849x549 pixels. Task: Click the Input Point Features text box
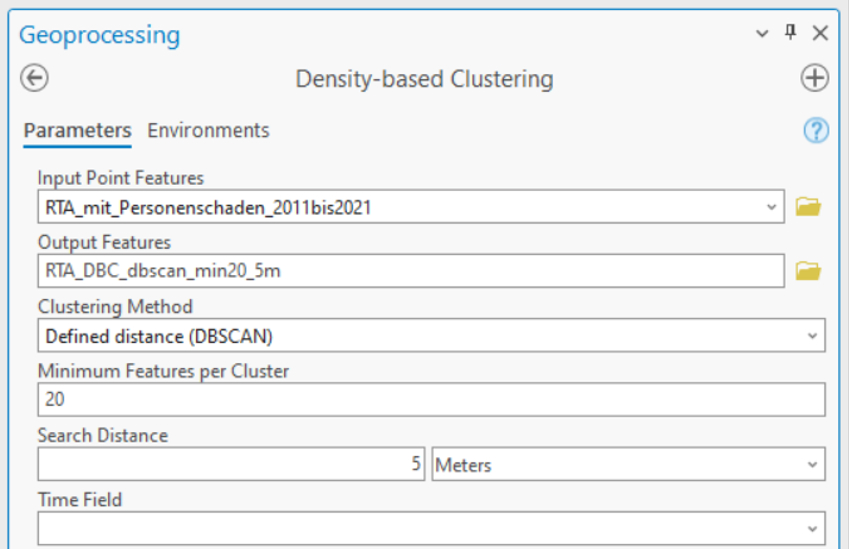411,207
